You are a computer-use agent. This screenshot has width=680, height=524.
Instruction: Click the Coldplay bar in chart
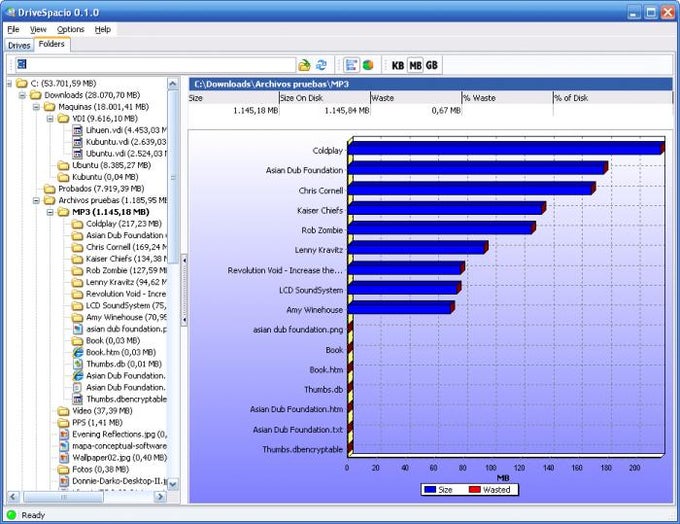(x=506, y=148)
